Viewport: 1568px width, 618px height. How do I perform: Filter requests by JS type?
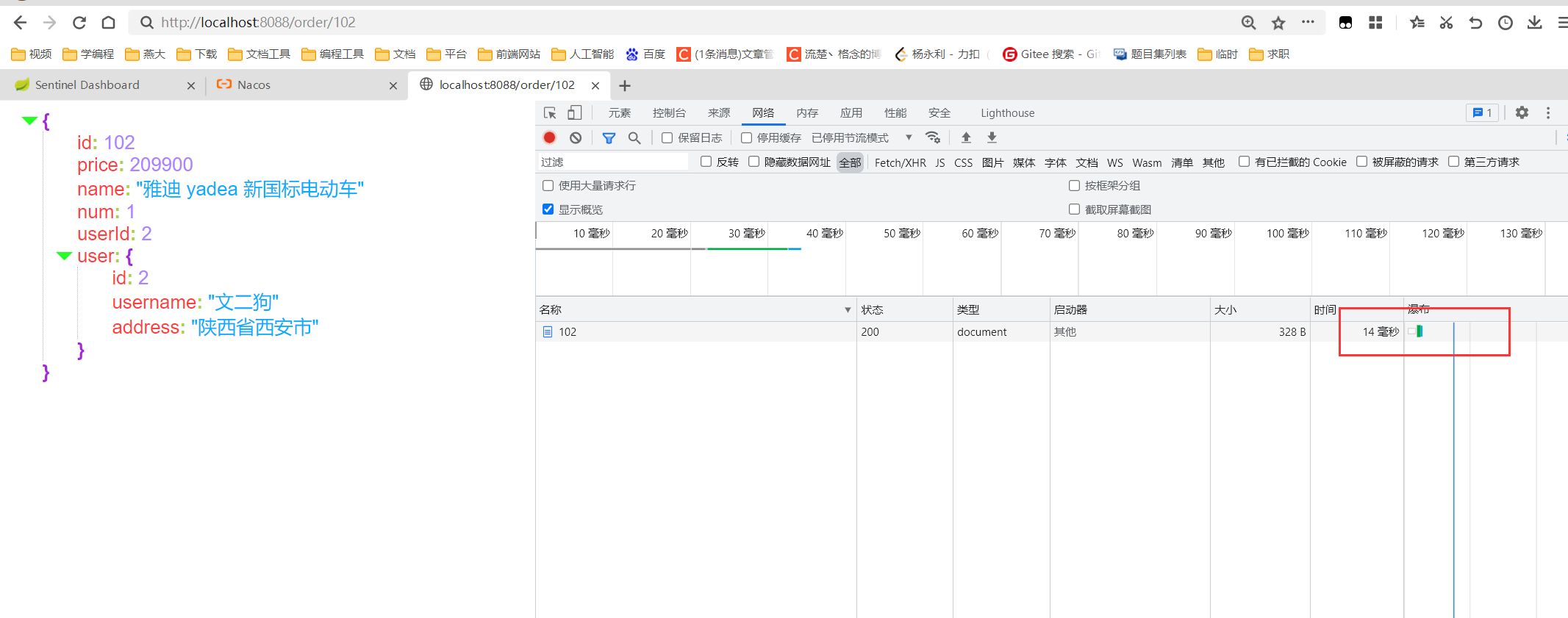(940, 162)
